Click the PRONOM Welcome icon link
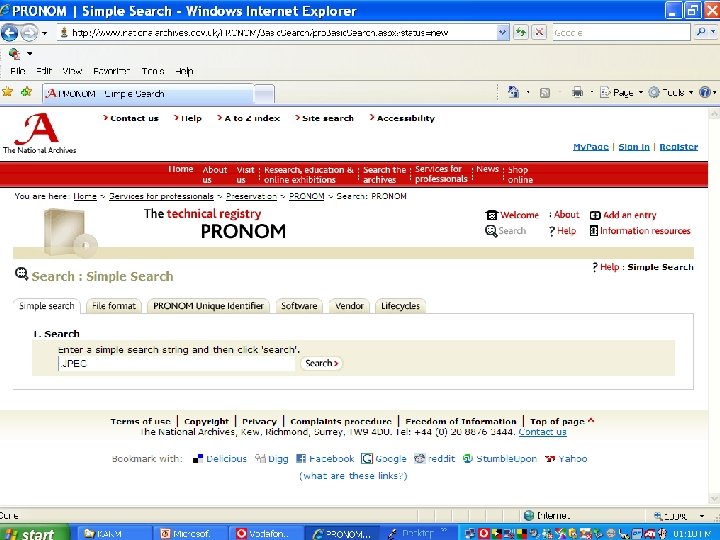720x540 pixels. pos(512,215)
